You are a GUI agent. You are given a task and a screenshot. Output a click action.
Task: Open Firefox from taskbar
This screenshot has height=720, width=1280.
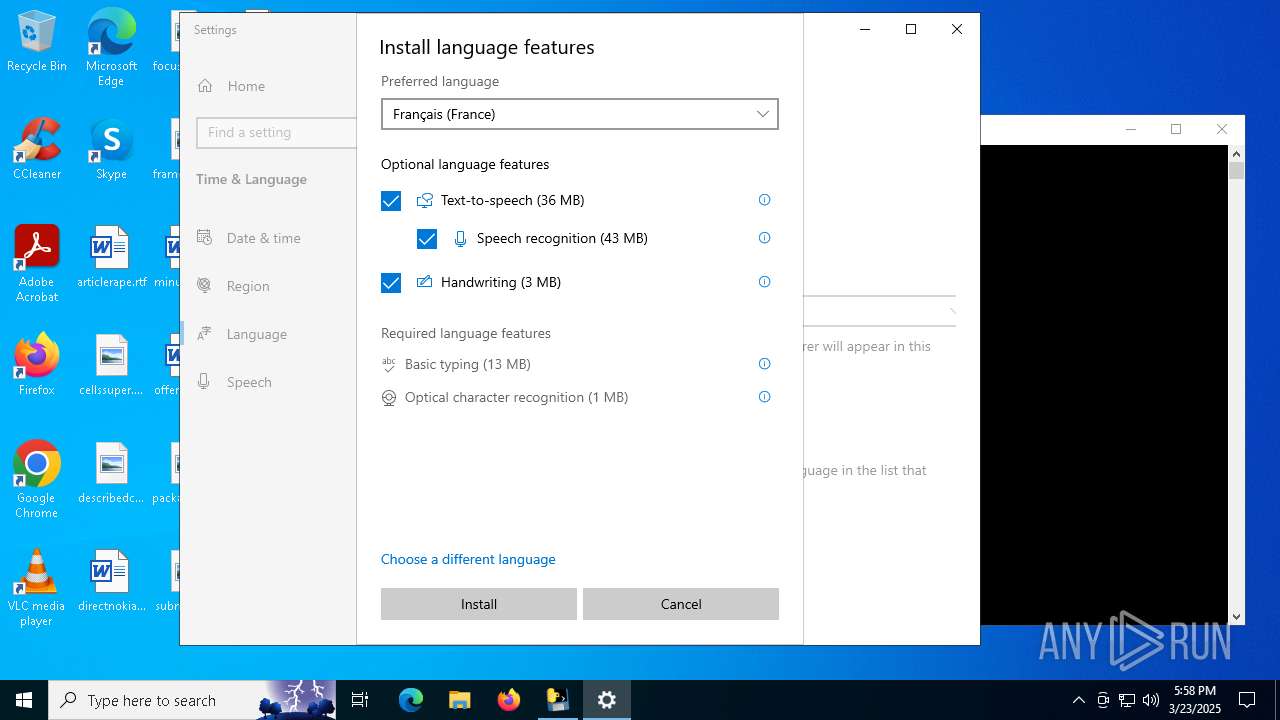509,700
